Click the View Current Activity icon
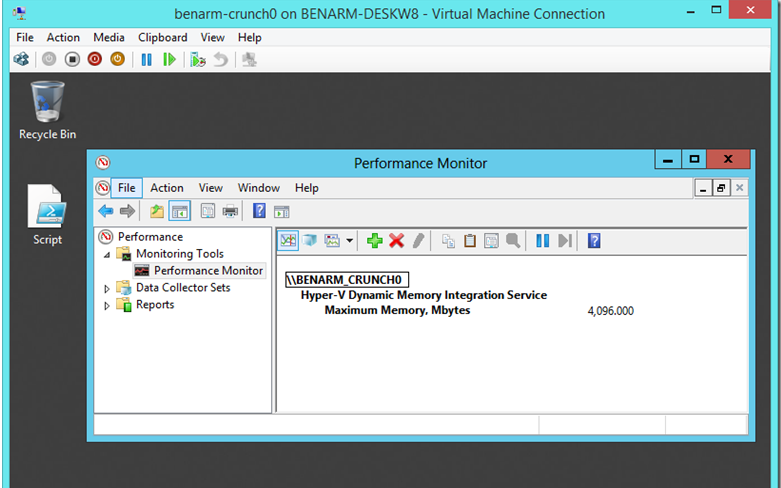 tap(288, 240)
